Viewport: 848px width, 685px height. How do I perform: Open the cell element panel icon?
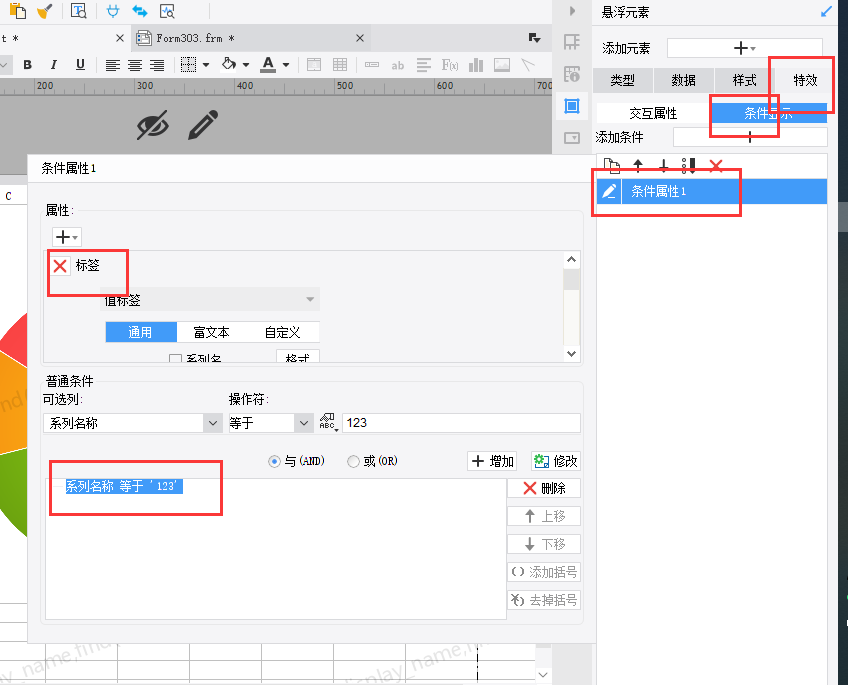pyautogui.click(x=572, y=42)
